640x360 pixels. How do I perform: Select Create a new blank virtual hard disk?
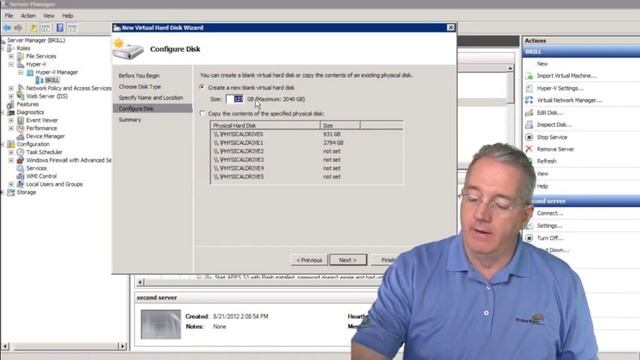click(x=202, y=87)
